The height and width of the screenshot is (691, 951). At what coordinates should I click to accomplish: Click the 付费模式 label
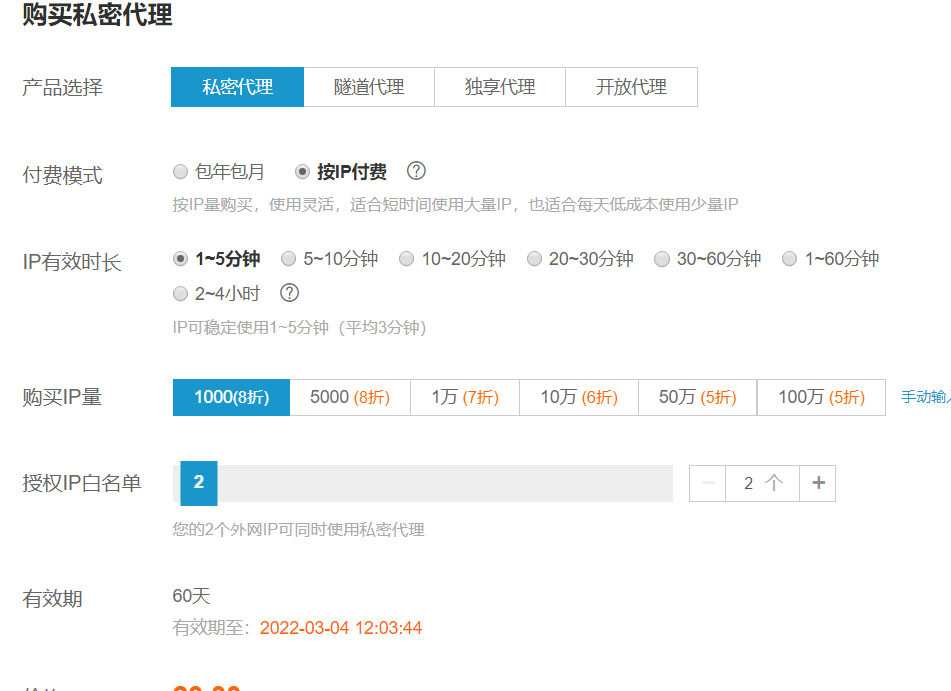(62, 176)
